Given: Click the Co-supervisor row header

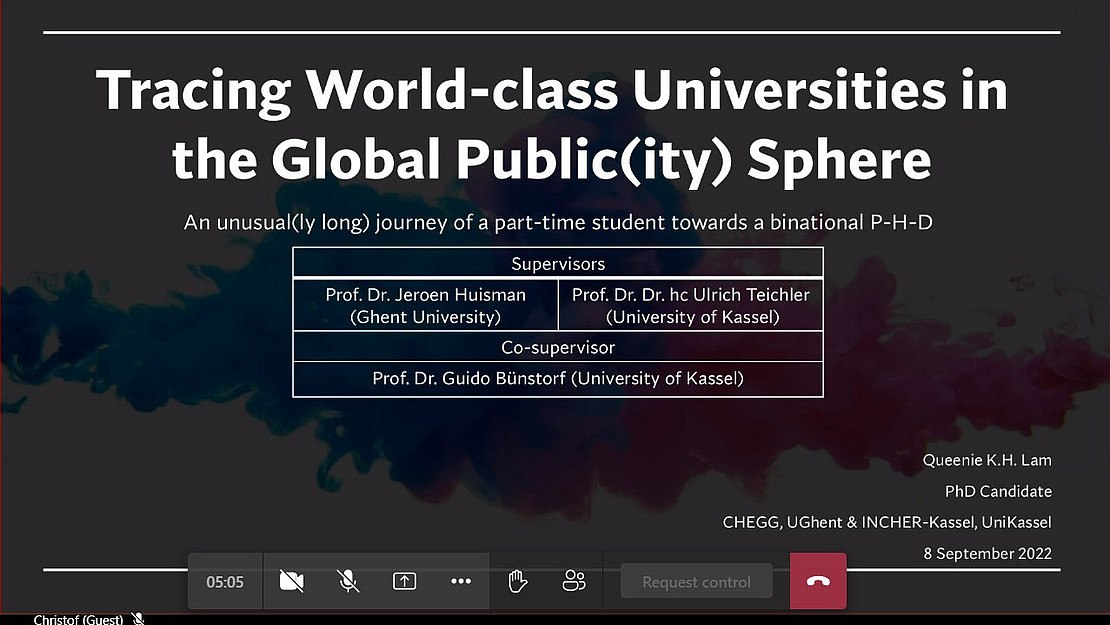Looking at the screenshot, I should [x=557, y=347].
